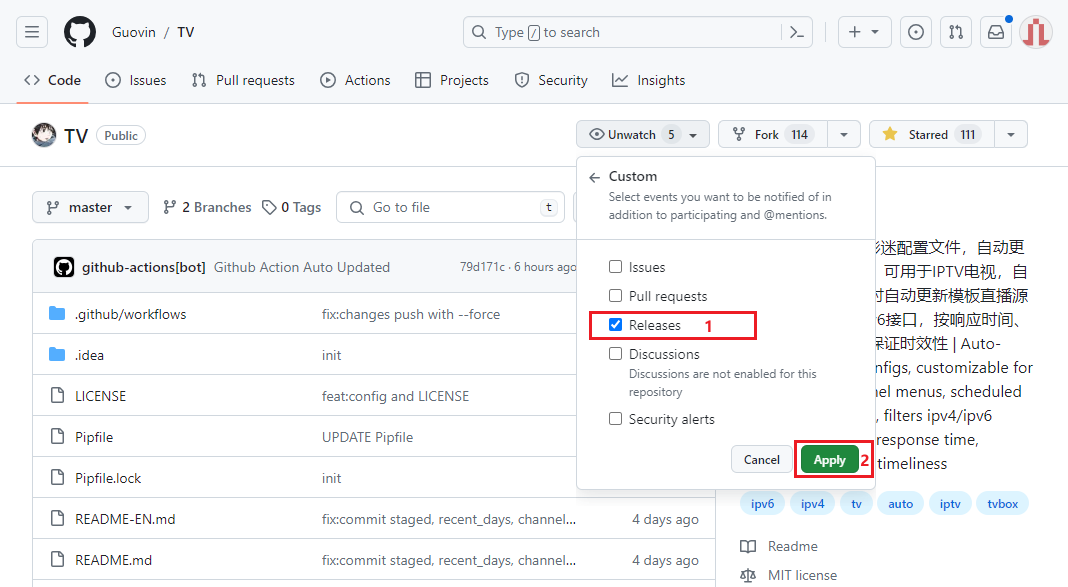Viewport: 1068px width, 587px height.
Task: Open the command palette icon
Action: (797, 32)
